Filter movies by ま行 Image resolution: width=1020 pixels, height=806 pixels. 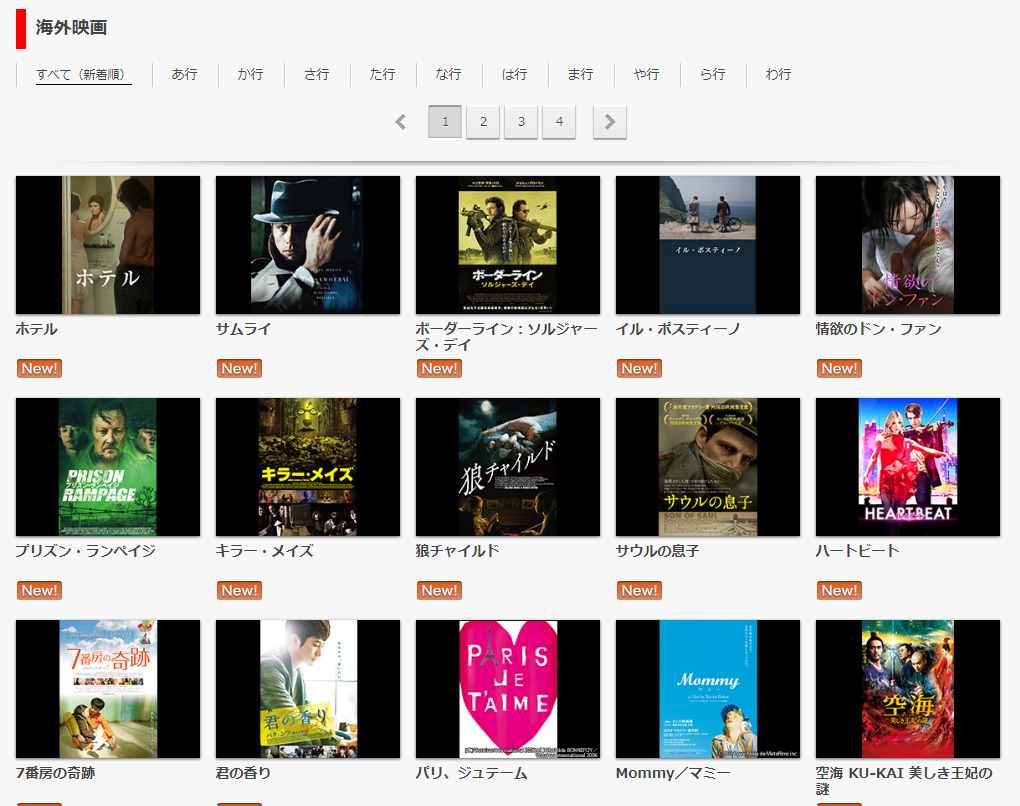pyautogui.click(x=580, y=74)
